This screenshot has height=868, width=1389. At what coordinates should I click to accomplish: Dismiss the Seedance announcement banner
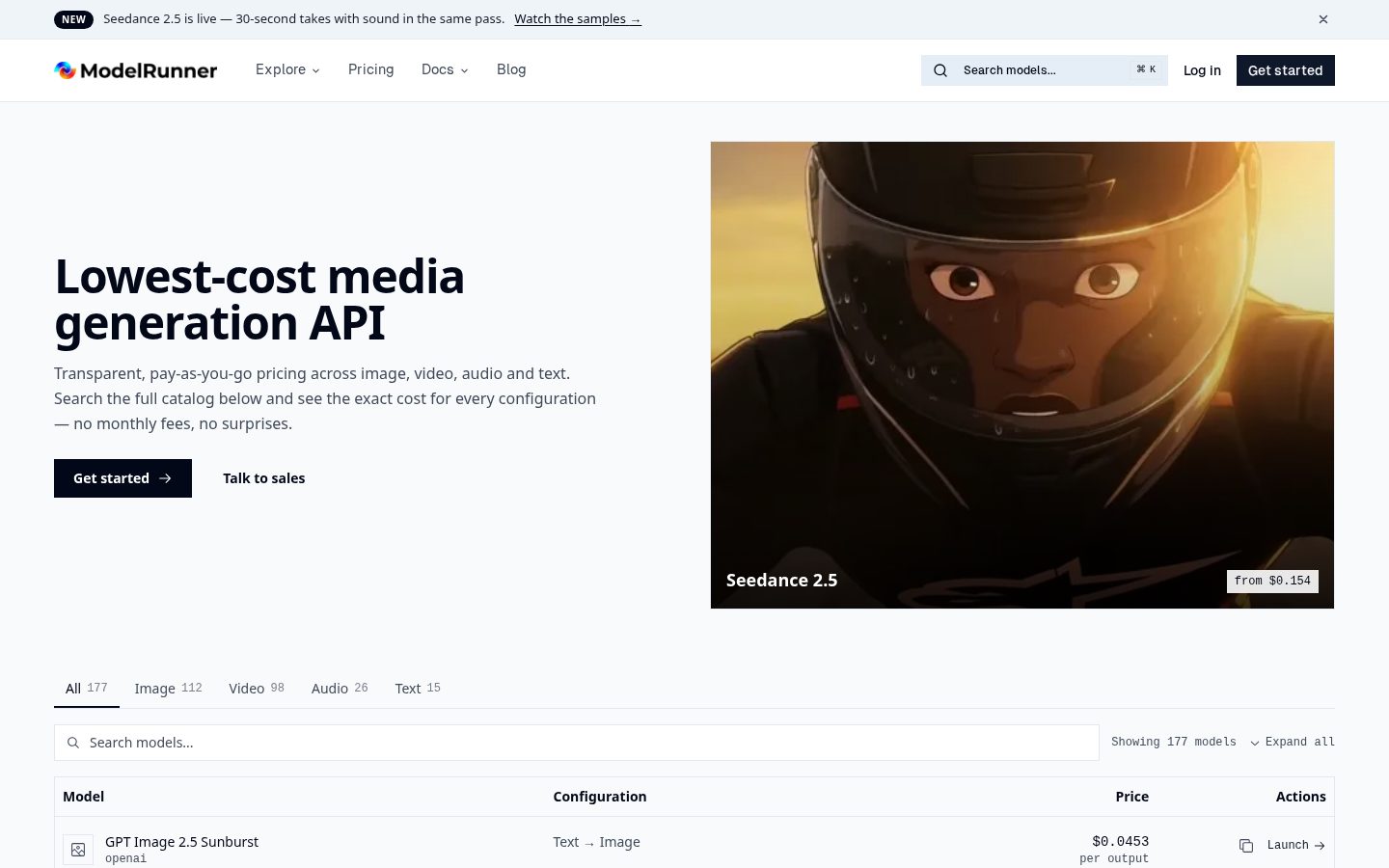point(1323,19)
